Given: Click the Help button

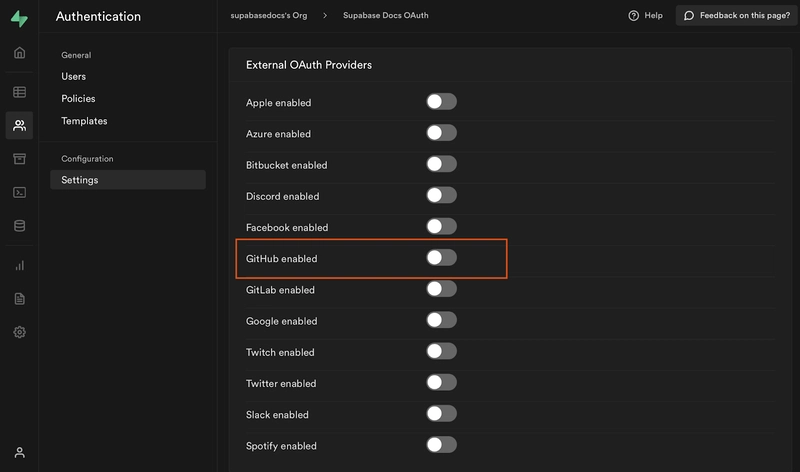Looking at the screenshot, I should click(x=645, y=15).
